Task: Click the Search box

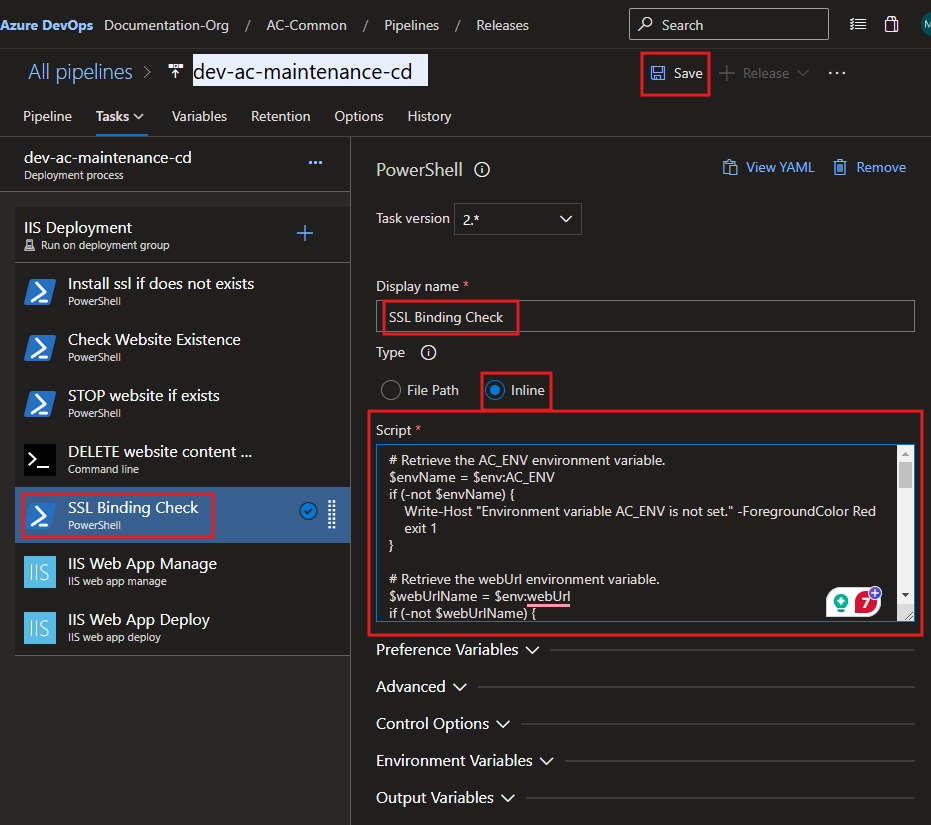Action: pyautogui.click(x=729, y=24)
